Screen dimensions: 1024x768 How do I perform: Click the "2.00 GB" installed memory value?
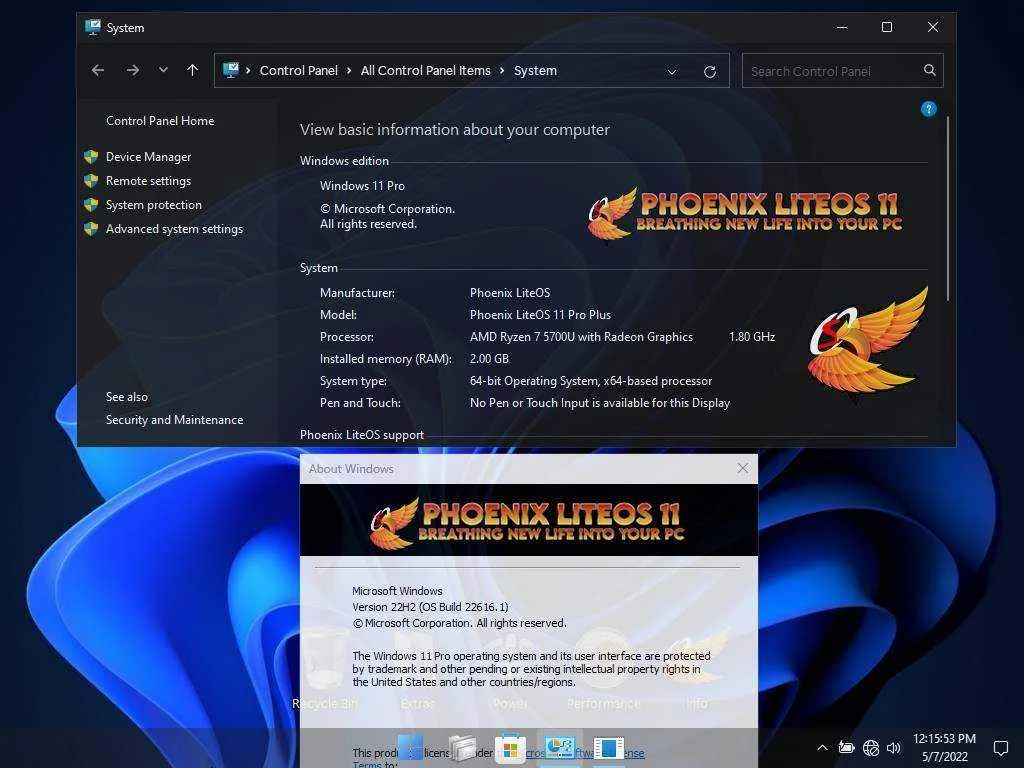489,359
